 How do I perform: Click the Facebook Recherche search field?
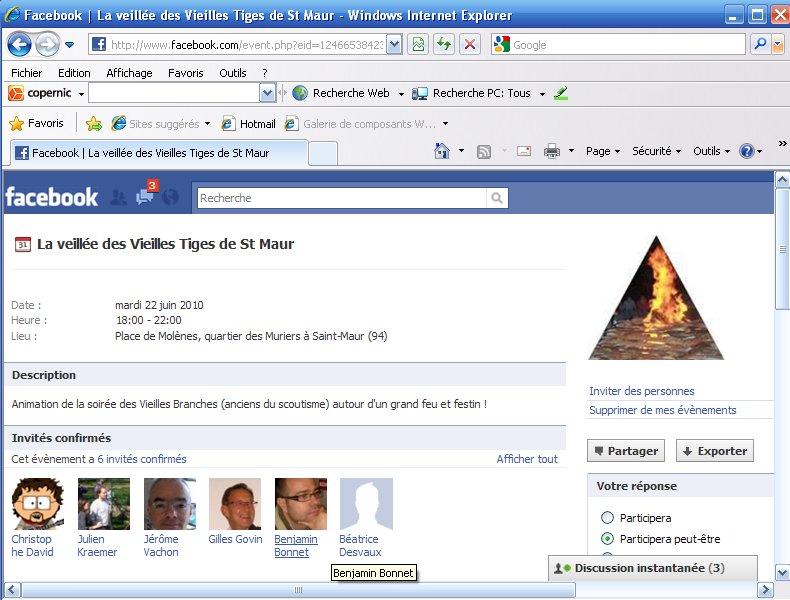pyautogui.click(x=342, y=198)
